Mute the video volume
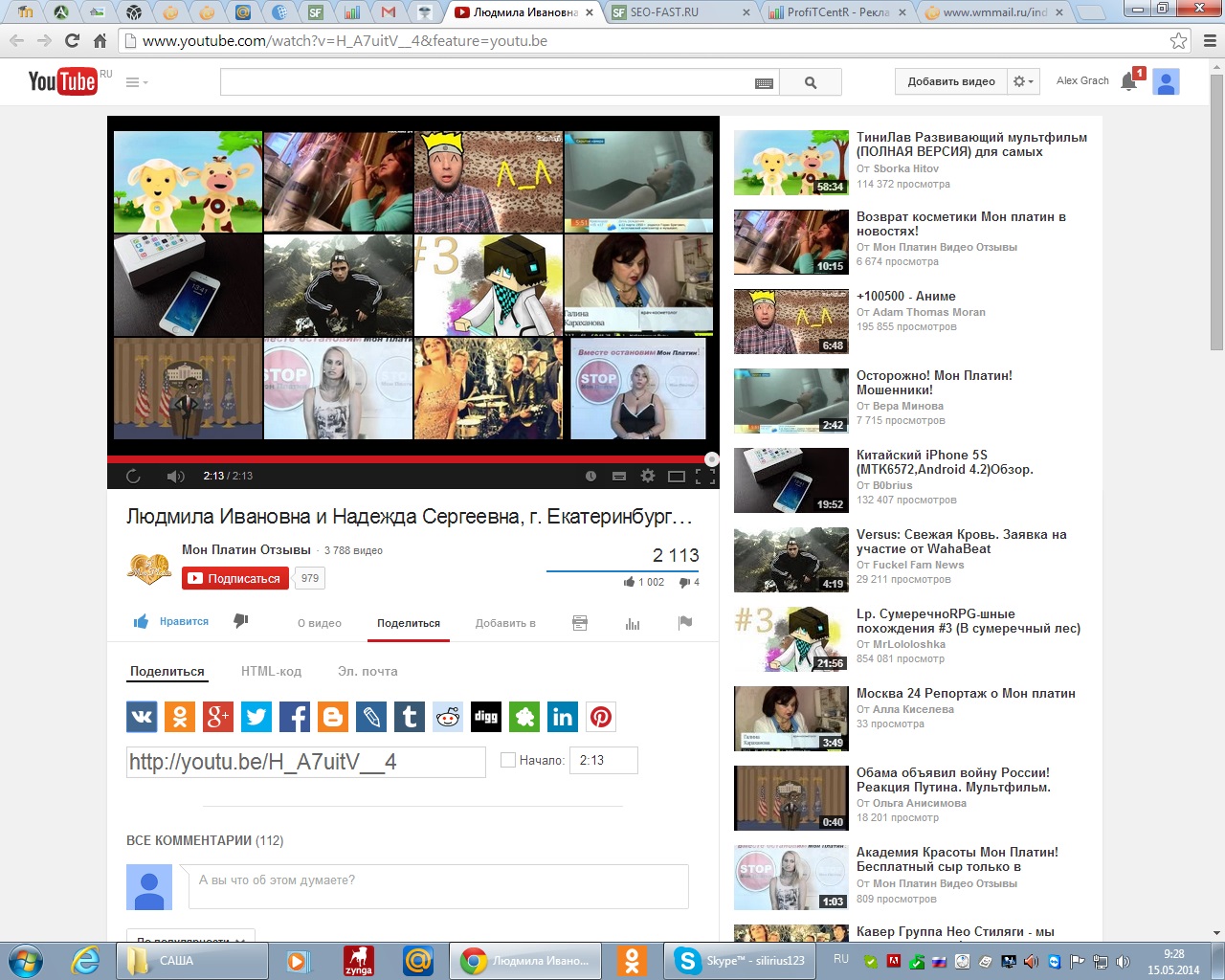Screen dimensions: 1225x980 [175, 476]
